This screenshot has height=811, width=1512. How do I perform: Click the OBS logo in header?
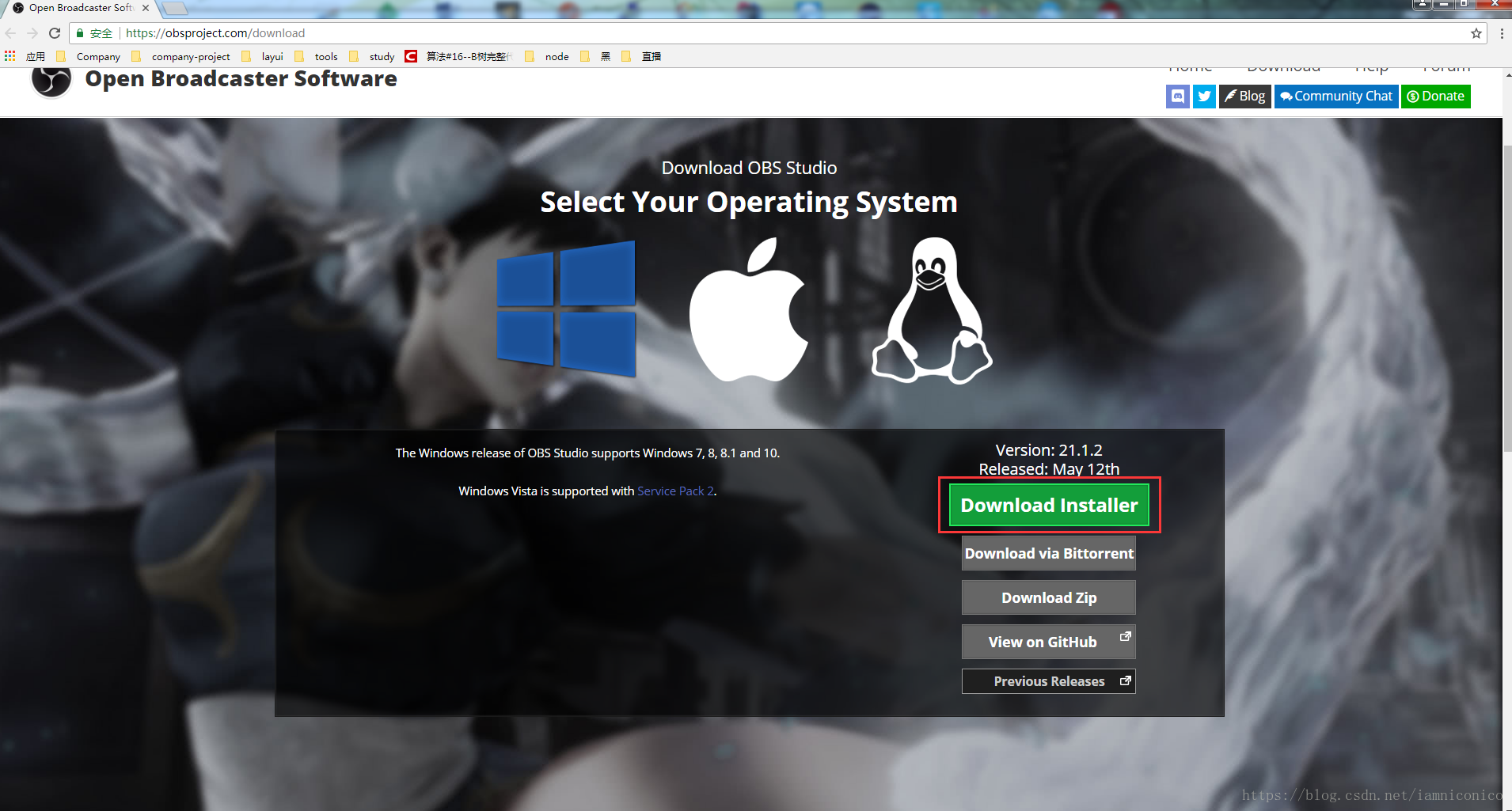pos(51,79)
